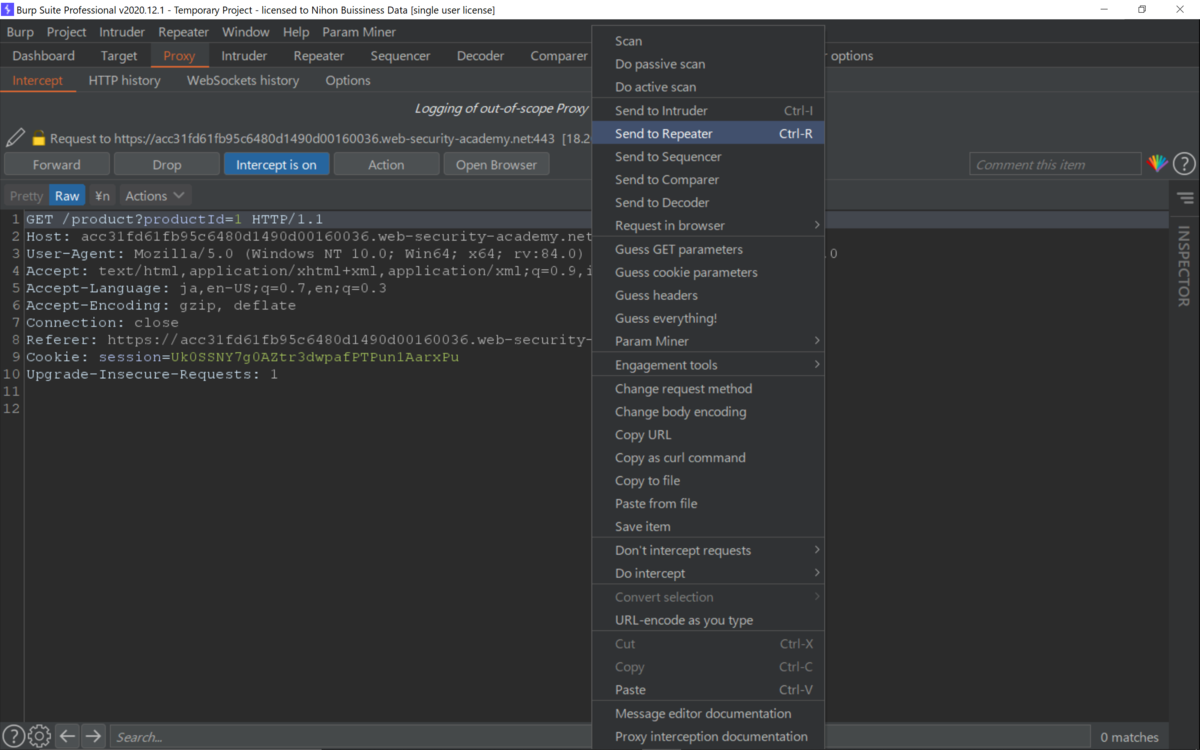
Task: Switch to Raw view
Action: pos(68,196)
